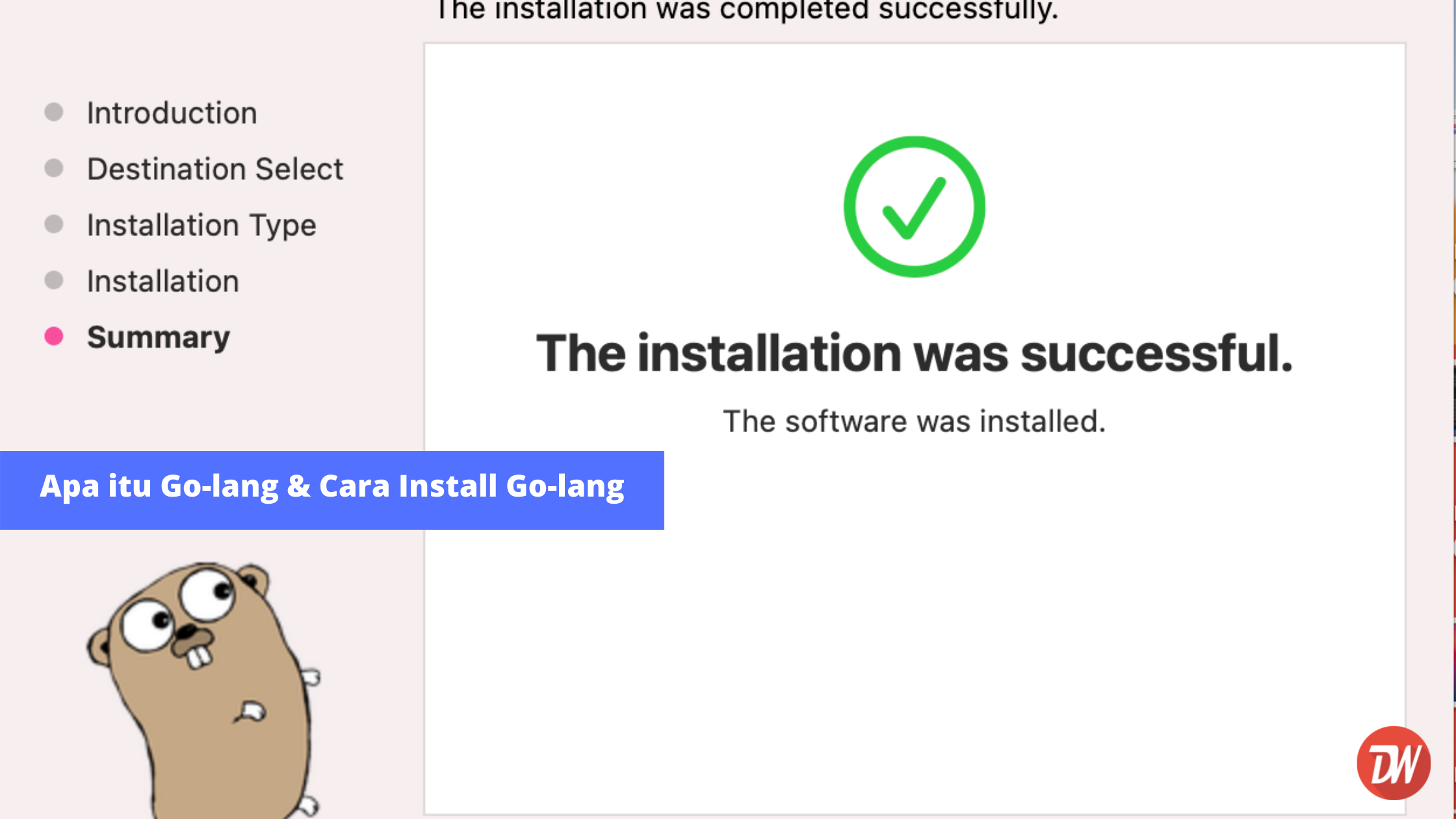Image resolution: width=1456 pixels, height=819 pixels.
Task: Click the 'installation was completed successfully' title text
Action: pyautogui.click(x=747, y=10)
